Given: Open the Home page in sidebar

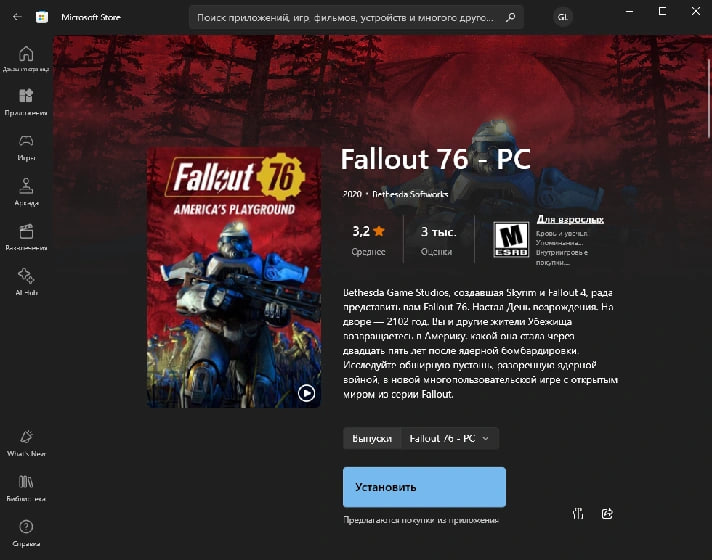Looking at the screenshot, I should point(26,59).
